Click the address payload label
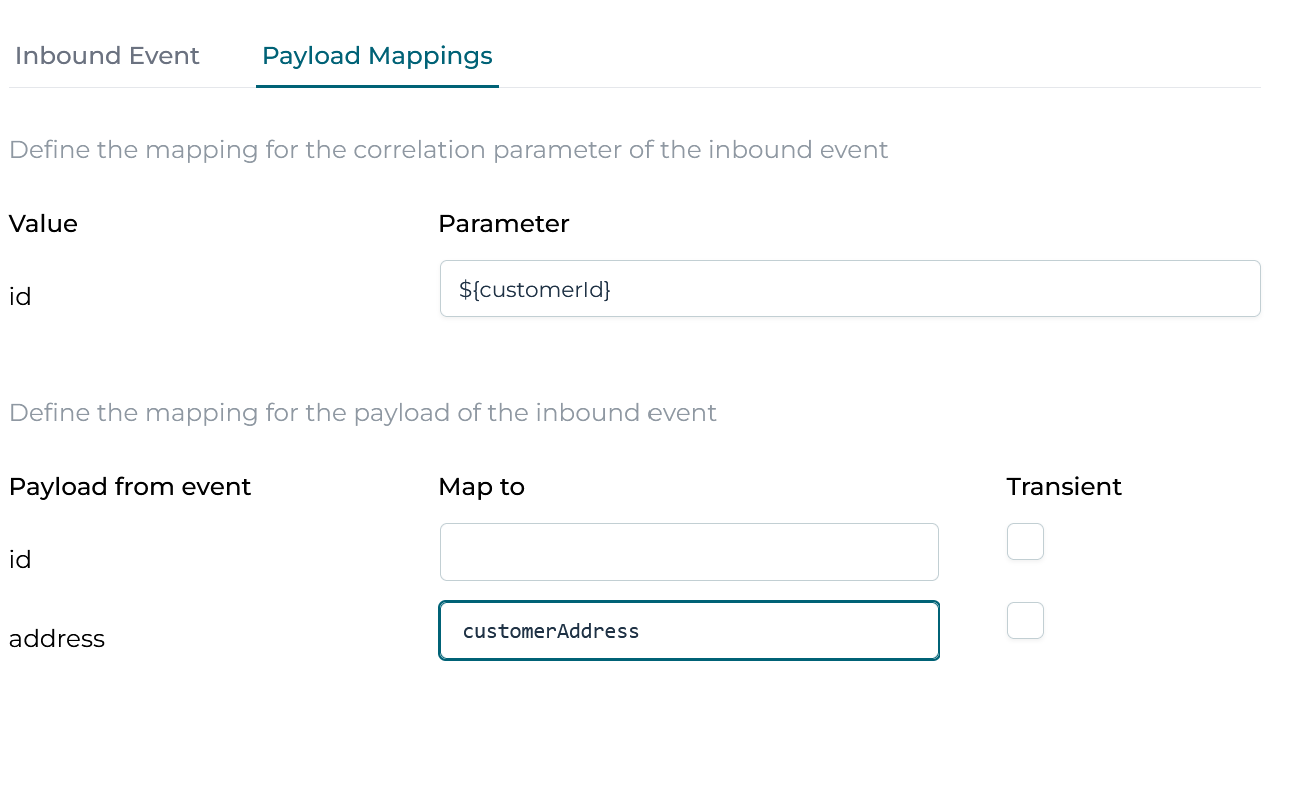The height and width of the screenshot is (787, 1296). tap(57, 639)
